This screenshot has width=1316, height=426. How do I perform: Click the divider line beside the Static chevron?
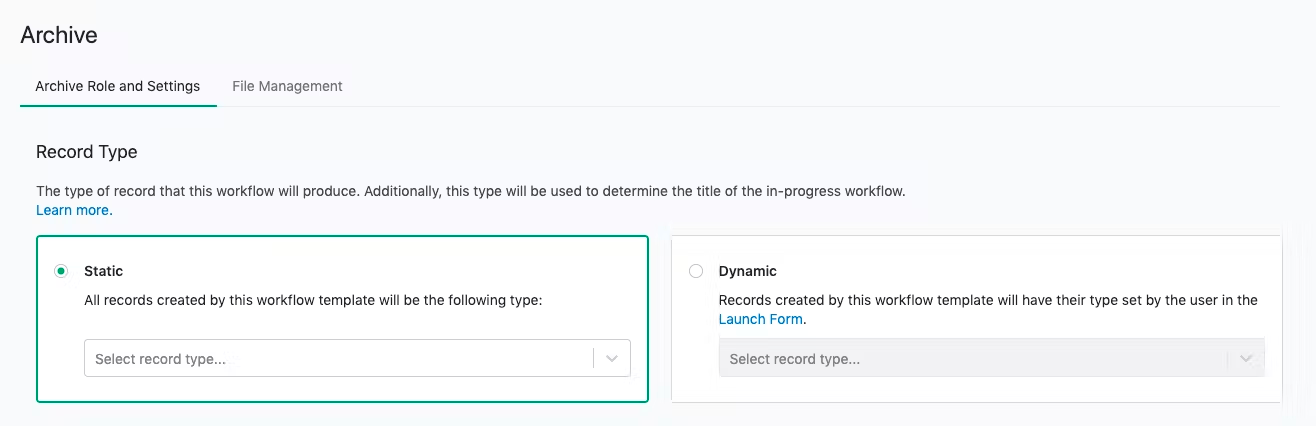pos(594,359)
